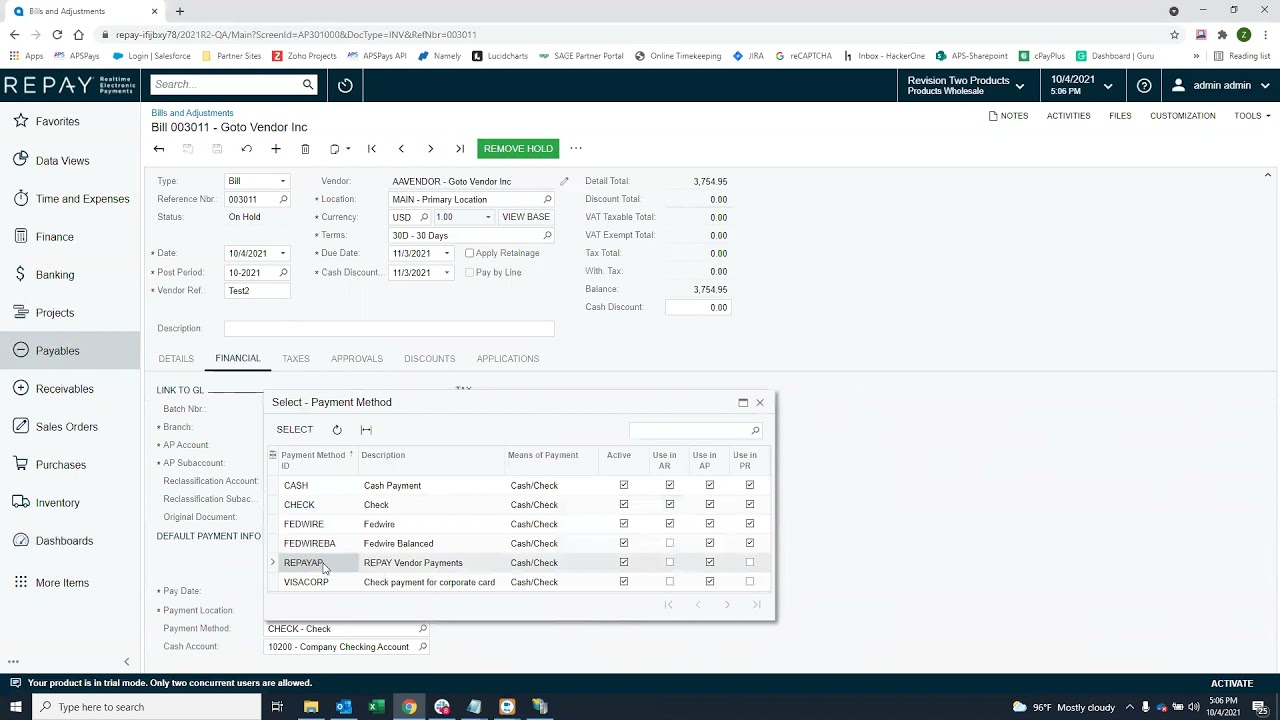Toggle Use in AR for FEDWIREBA row
This screenshot has height=720, width=1280.
click(670, 543)
